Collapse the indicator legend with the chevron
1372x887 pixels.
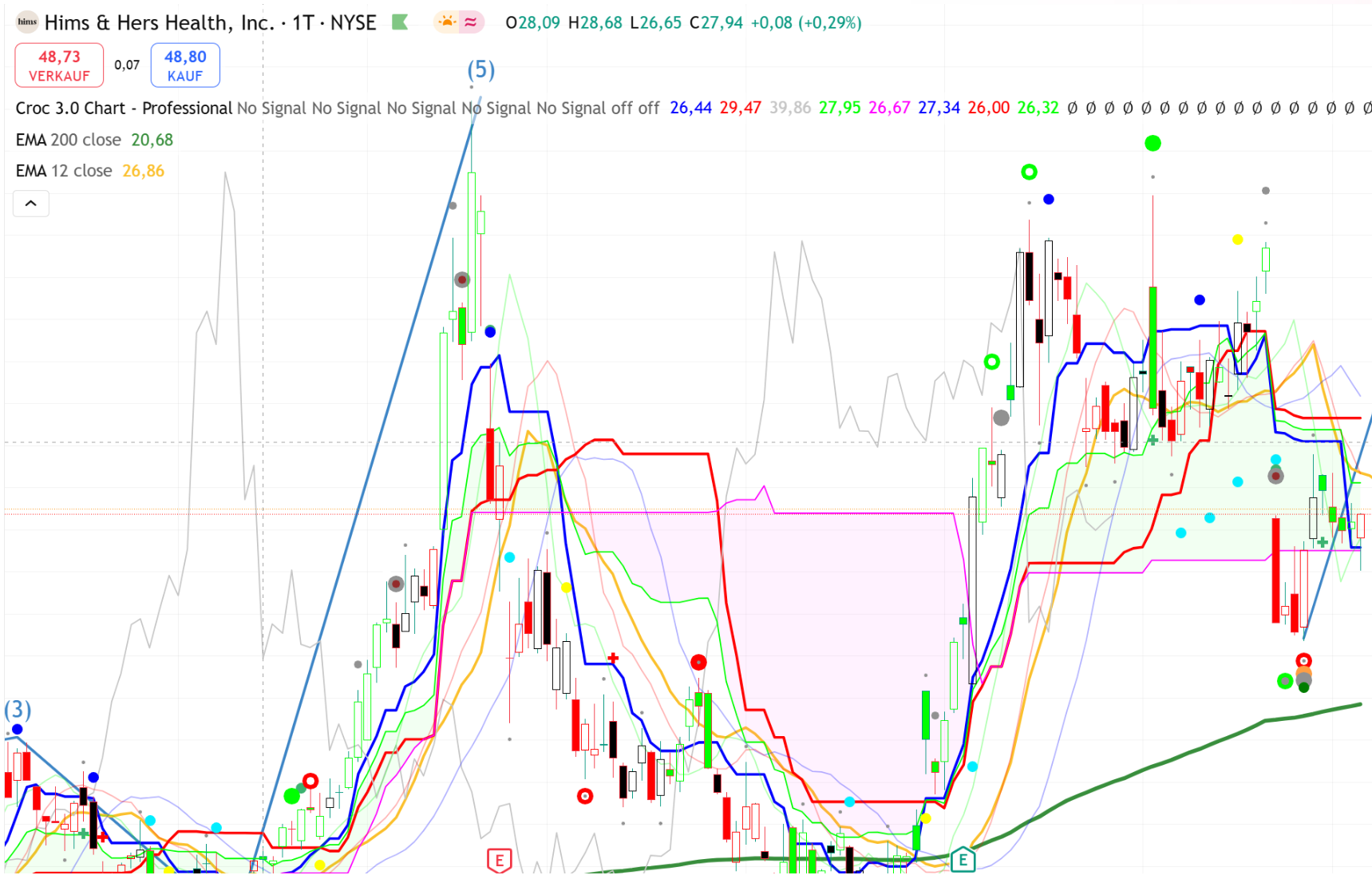[x=31, y=204]
